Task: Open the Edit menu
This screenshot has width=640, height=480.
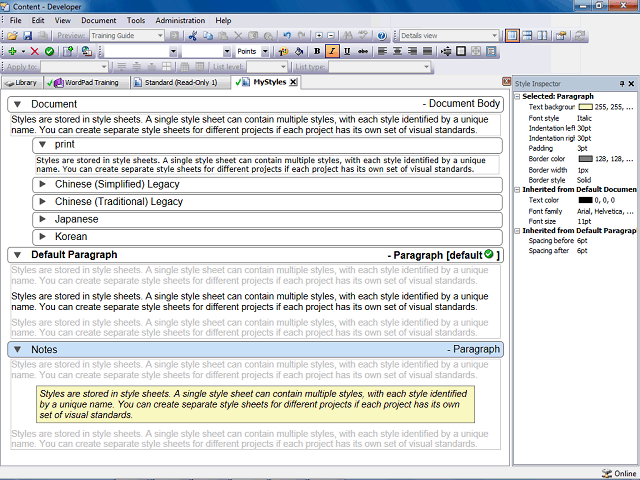Action: 38,20
